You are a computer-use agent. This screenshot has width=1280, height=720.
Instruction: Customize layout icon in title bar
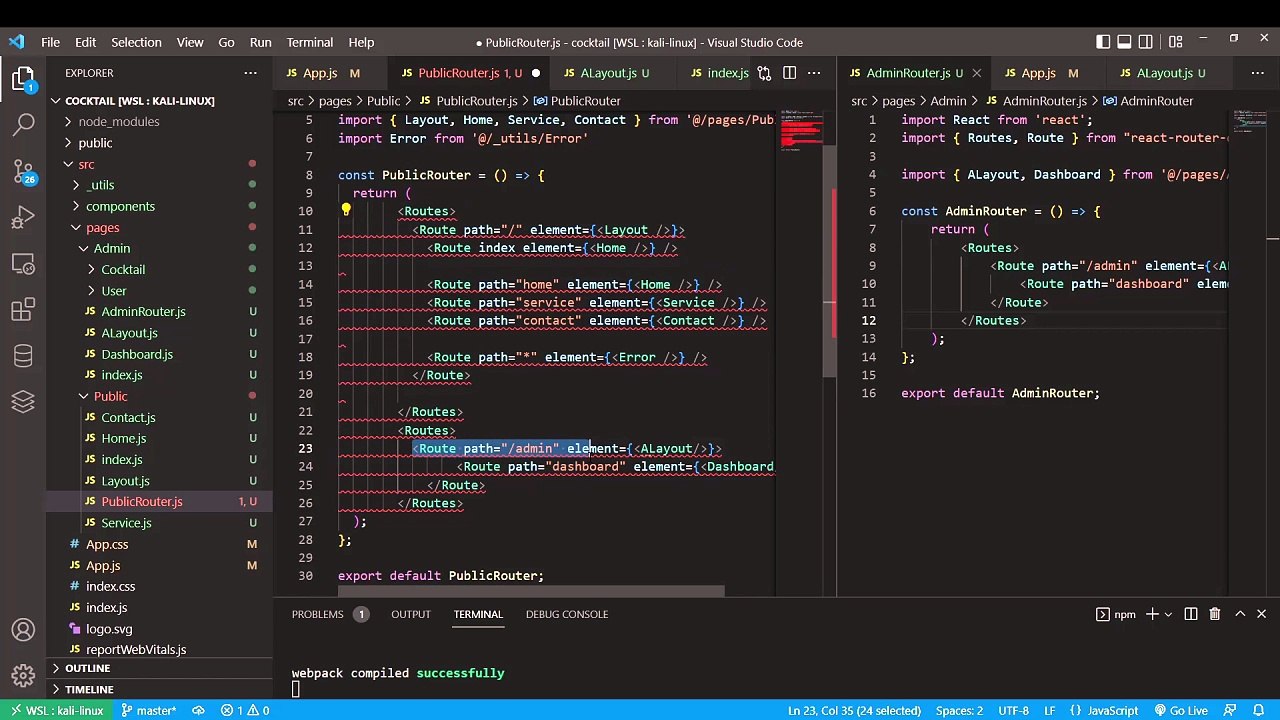1175,42
